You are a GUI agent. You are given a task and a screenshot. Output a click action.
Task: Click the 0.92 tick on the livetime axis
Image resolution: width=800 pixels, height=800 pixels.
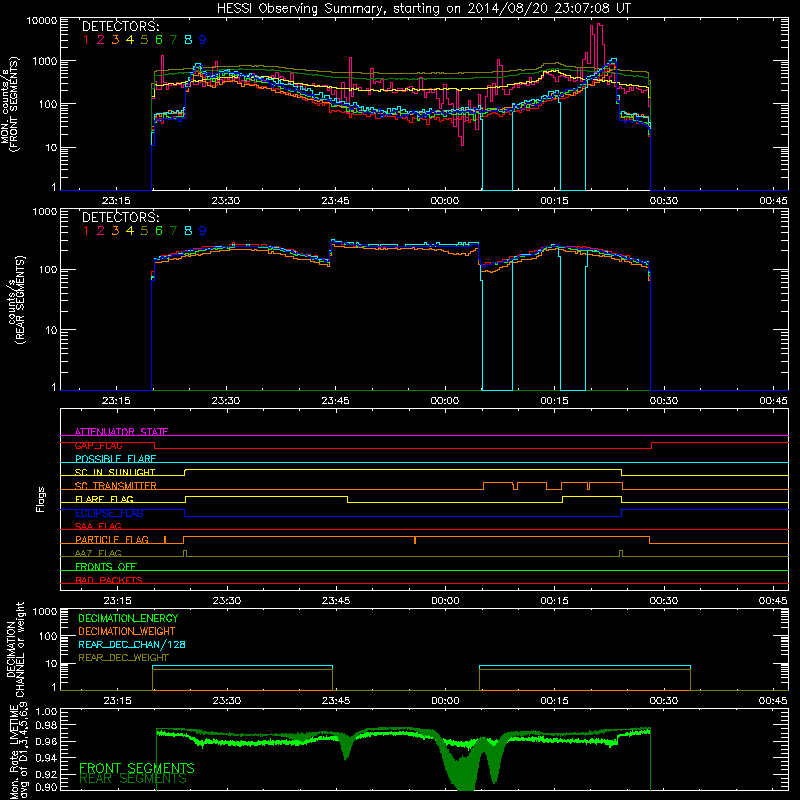(x=47, y=773)
